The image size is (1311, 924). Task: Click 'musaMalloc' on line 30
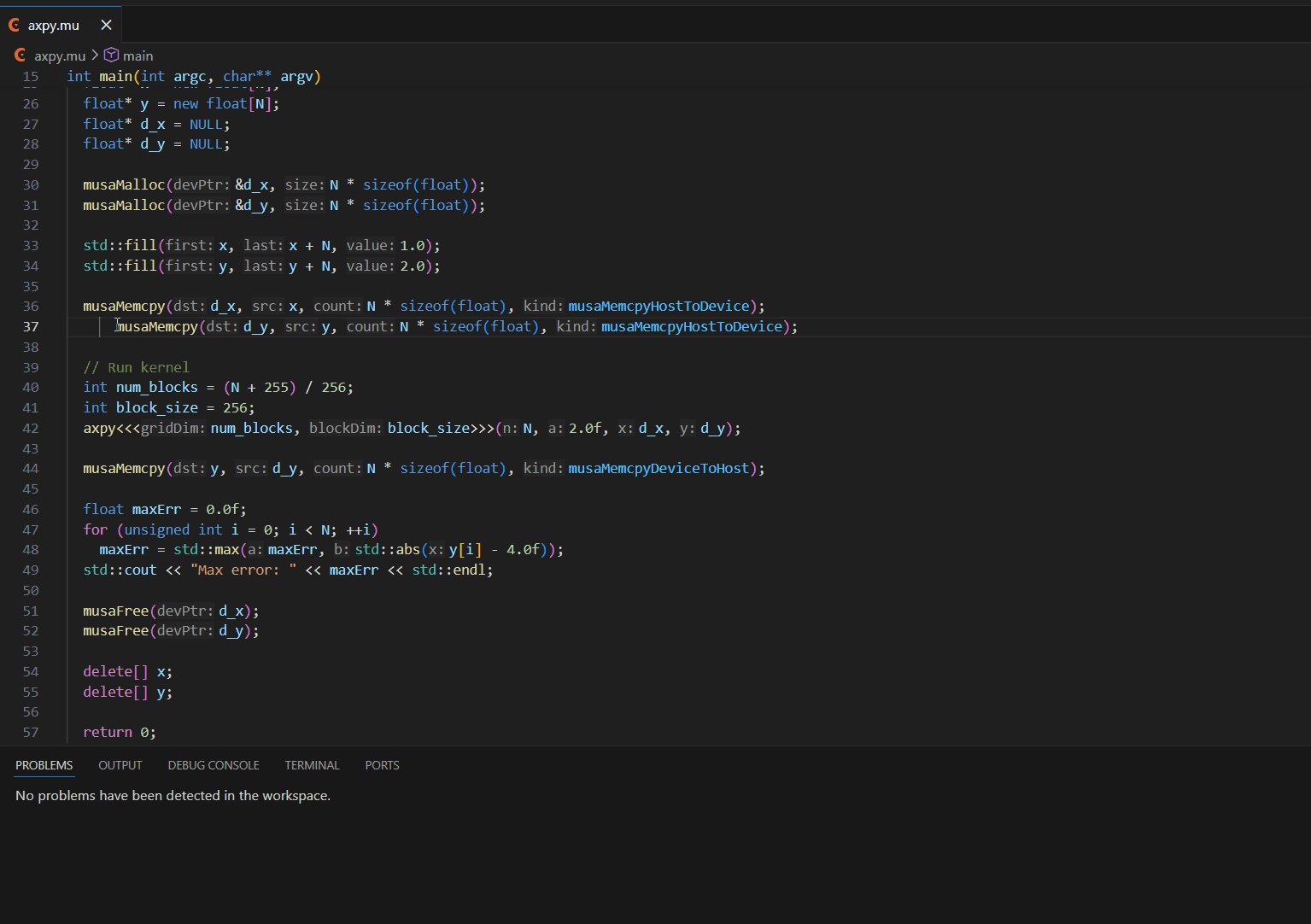[124, 184]
